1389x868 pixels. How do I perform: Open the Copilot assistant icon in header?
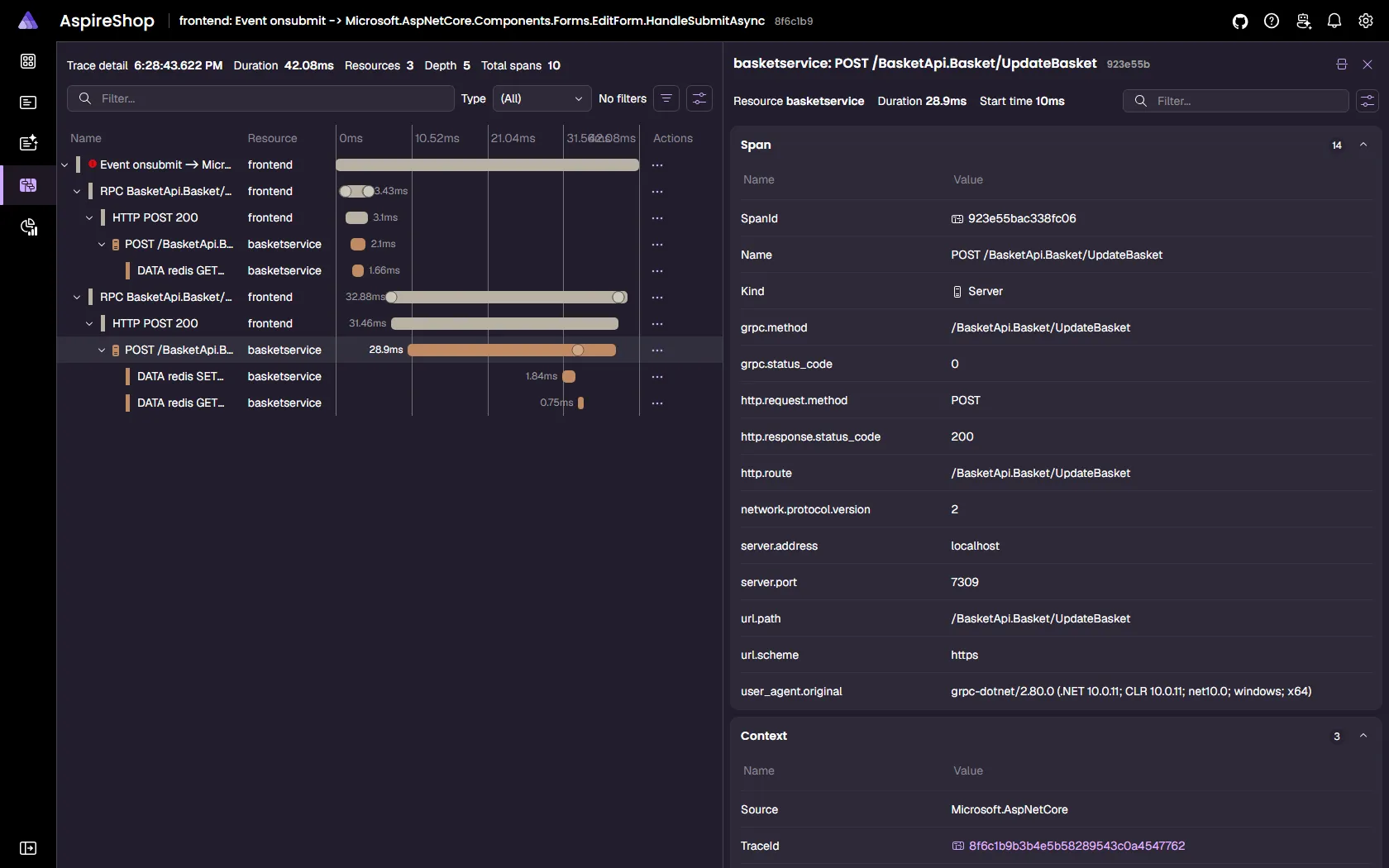click(1303, 21)
